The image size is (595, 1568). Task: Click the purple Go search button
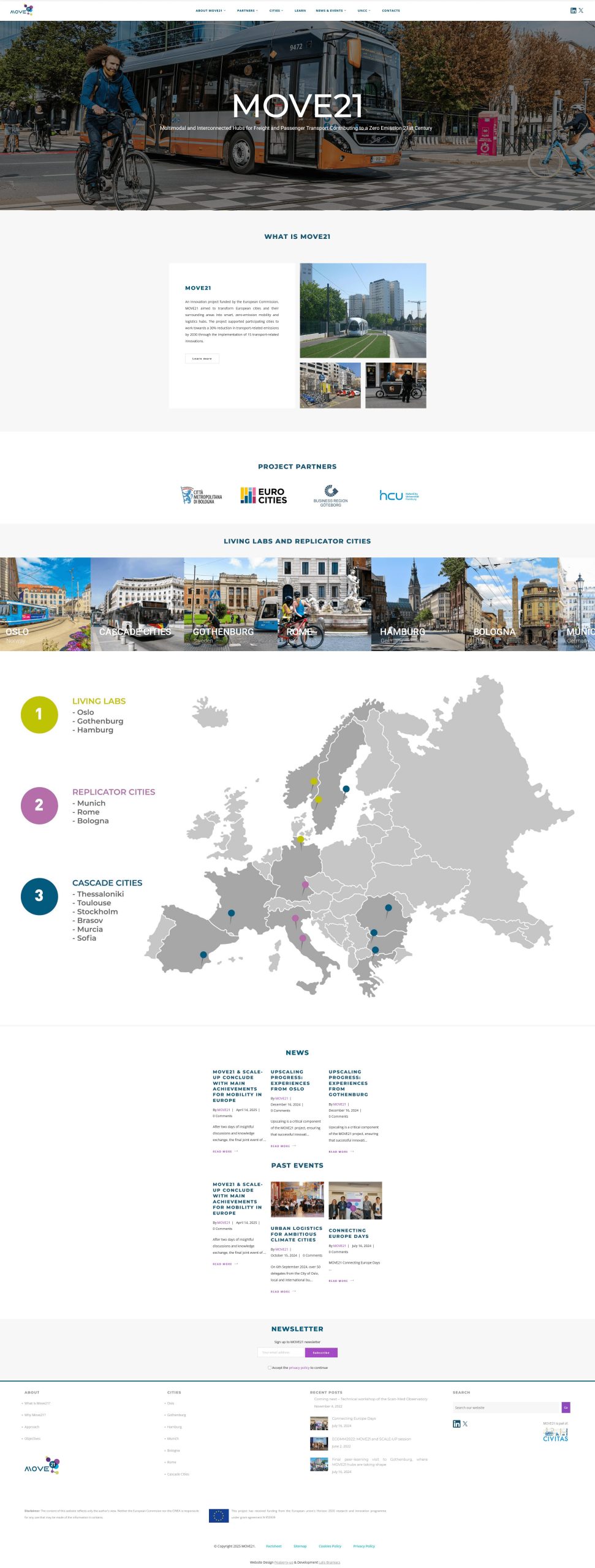[x=566, y=1408]
